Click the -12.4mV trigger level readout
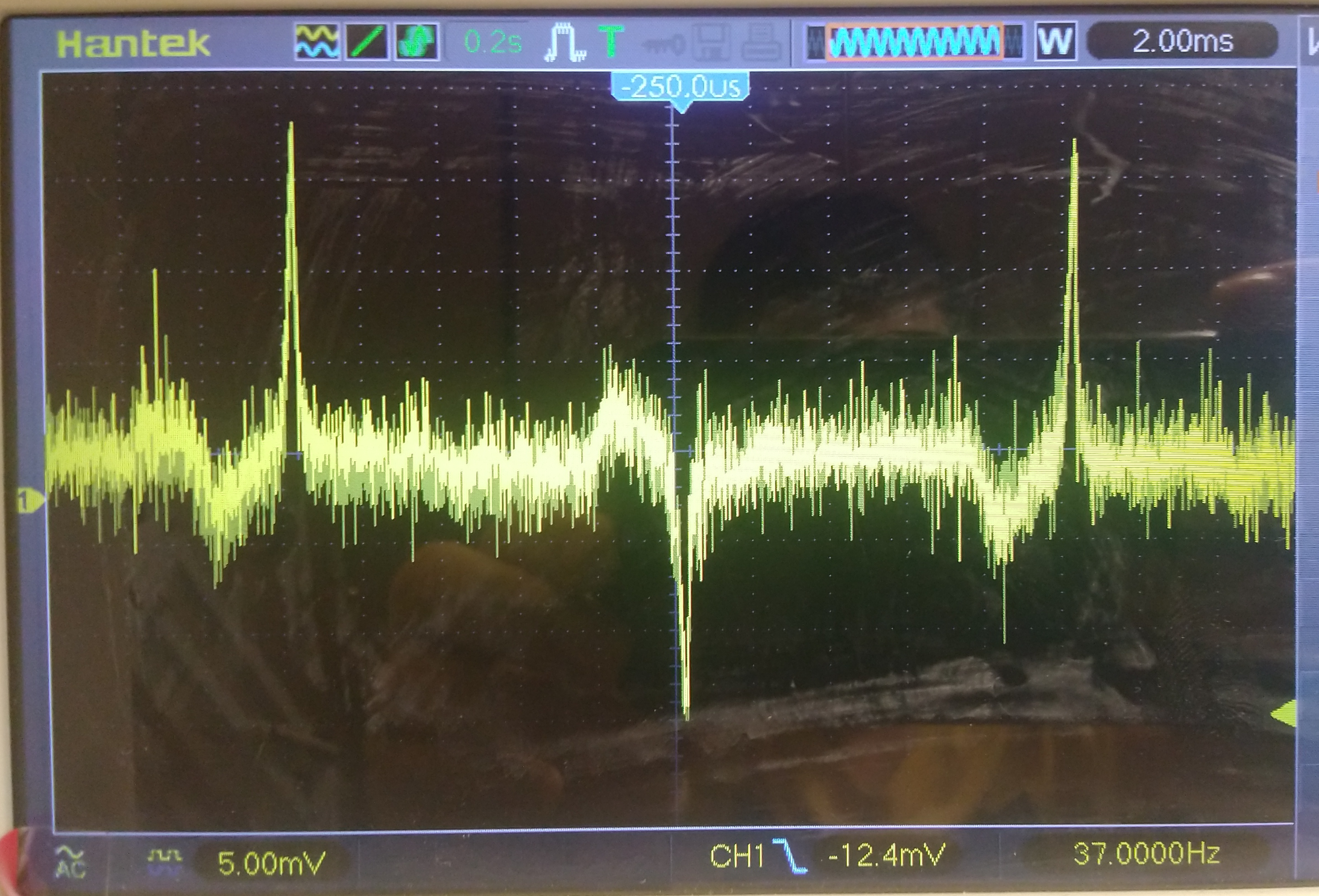Image resolution: width=1319 pixels, height=896 pixels. pyautogui.click(x=887, y=855)
